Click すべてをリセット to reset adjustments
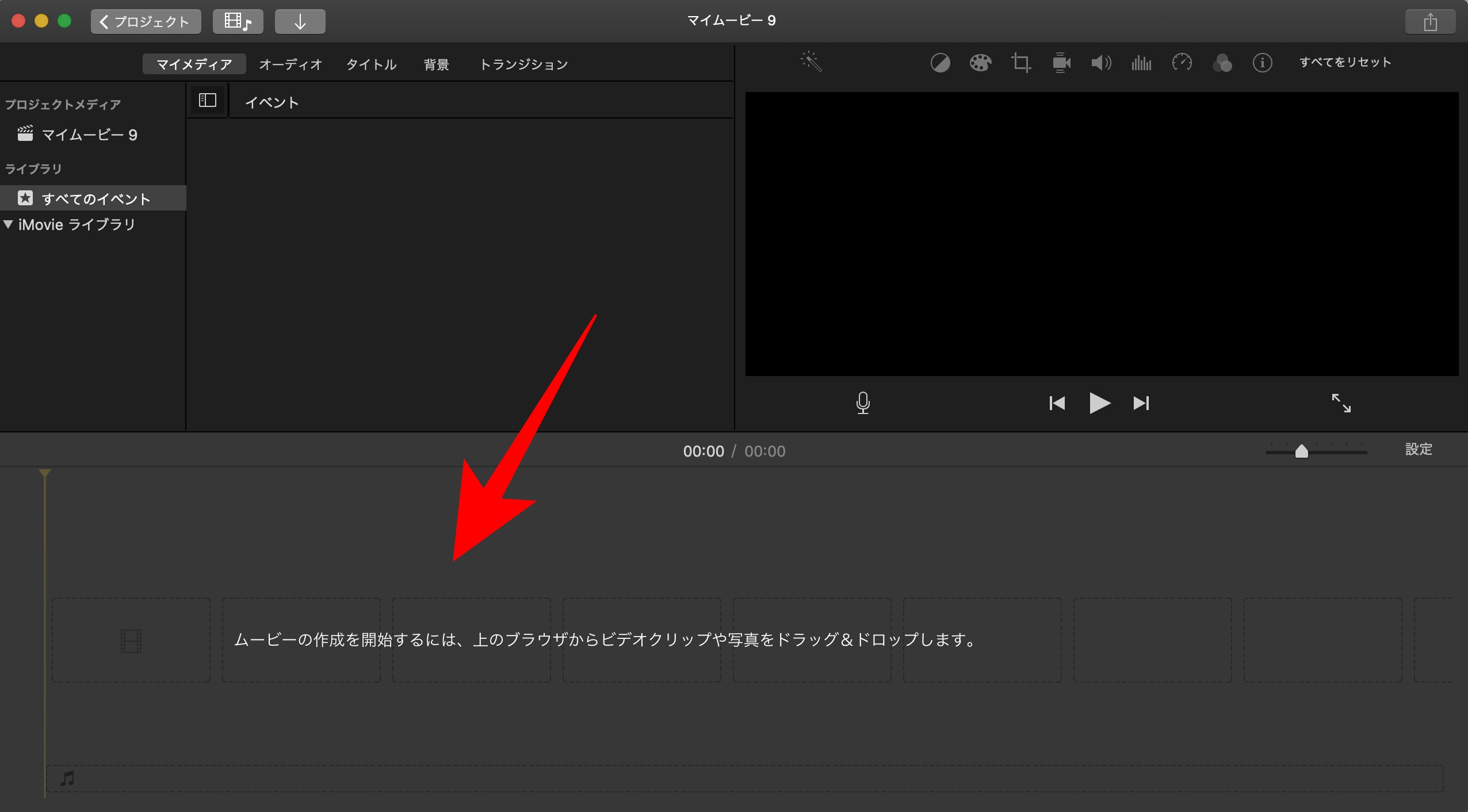This screenshot has height=812, width=1468. pyautogui.click(x=1345, y=62)
